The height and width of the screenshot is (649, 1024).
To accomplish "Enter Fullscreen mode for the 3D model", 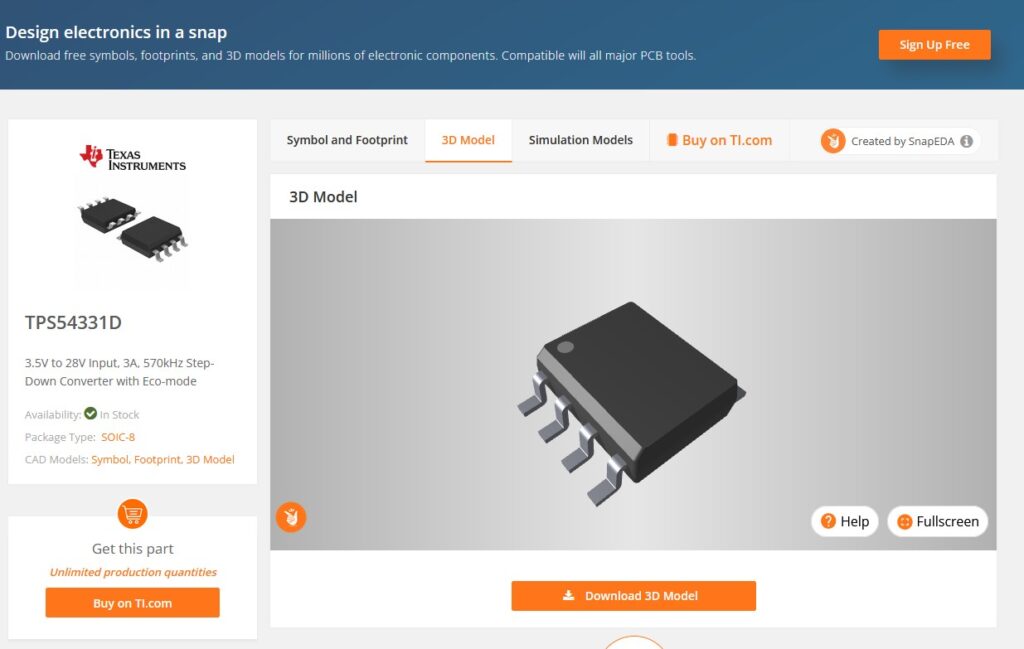I will (x=938, y=521).
